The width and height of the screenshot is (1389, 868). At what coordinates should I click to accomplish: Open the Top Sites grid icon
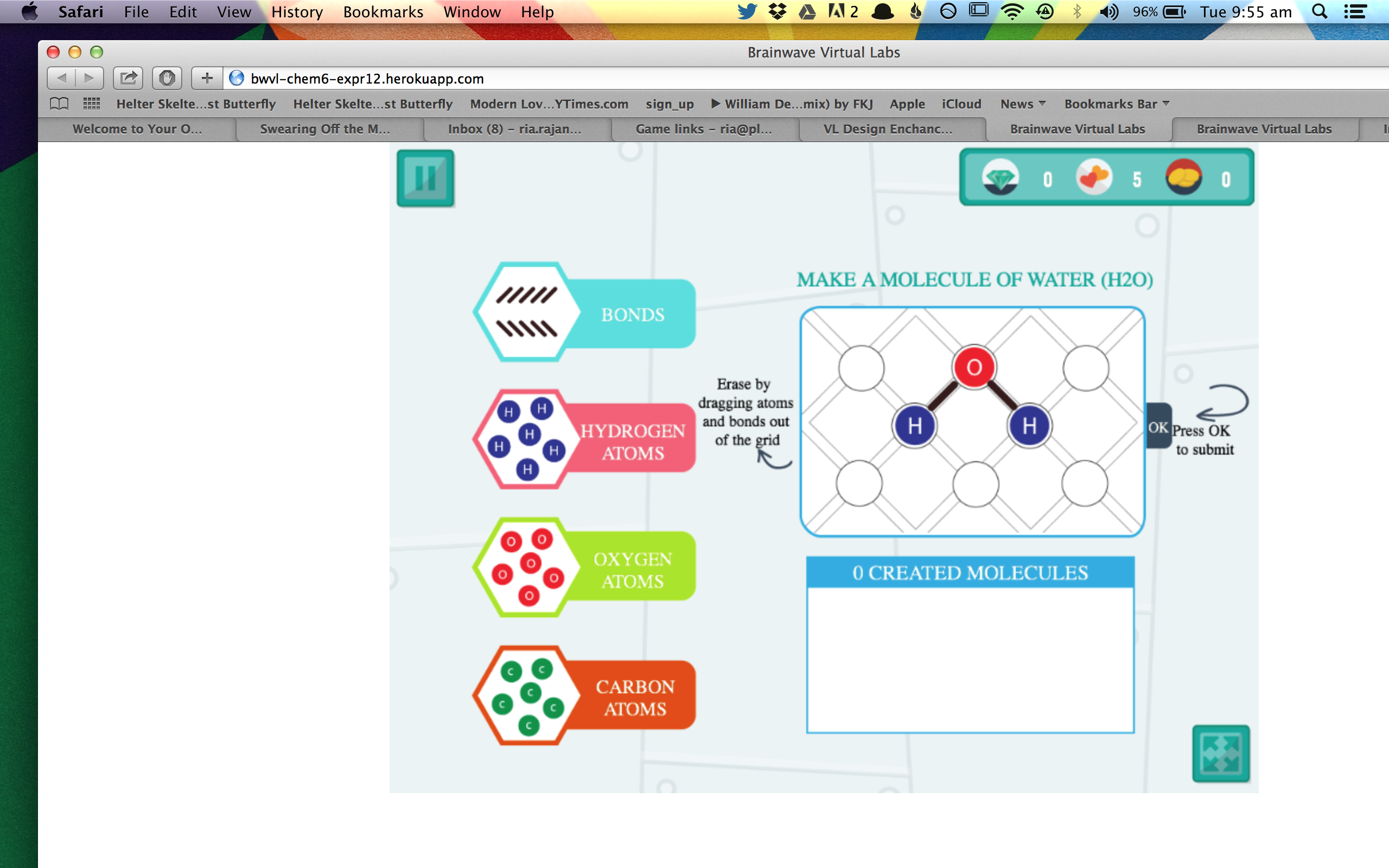click(92, 104)
